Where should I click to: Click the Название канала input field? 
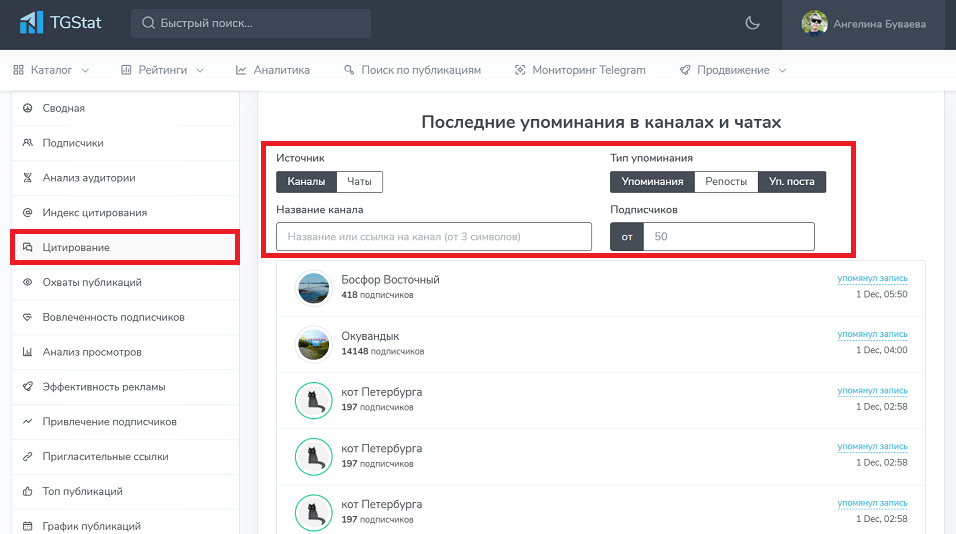[434, 237]
